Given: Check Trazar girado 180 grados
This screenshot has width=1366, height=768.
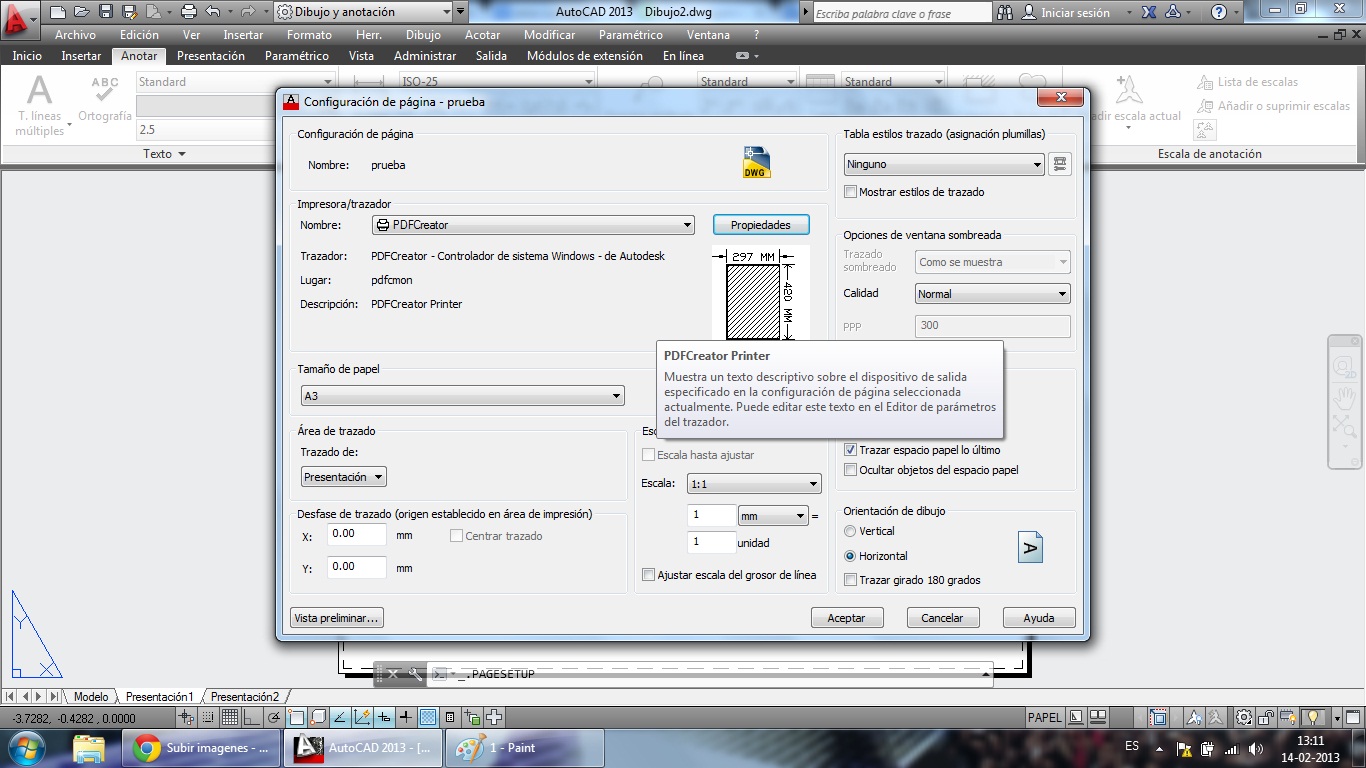Looking at the screenshot, I should pyautogui.click(x=851, y=580).
